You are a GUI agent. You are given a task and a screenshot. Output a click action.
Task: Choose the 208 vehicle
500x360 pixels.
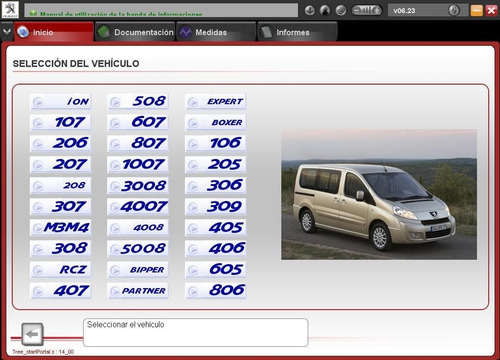coord(60,186)
